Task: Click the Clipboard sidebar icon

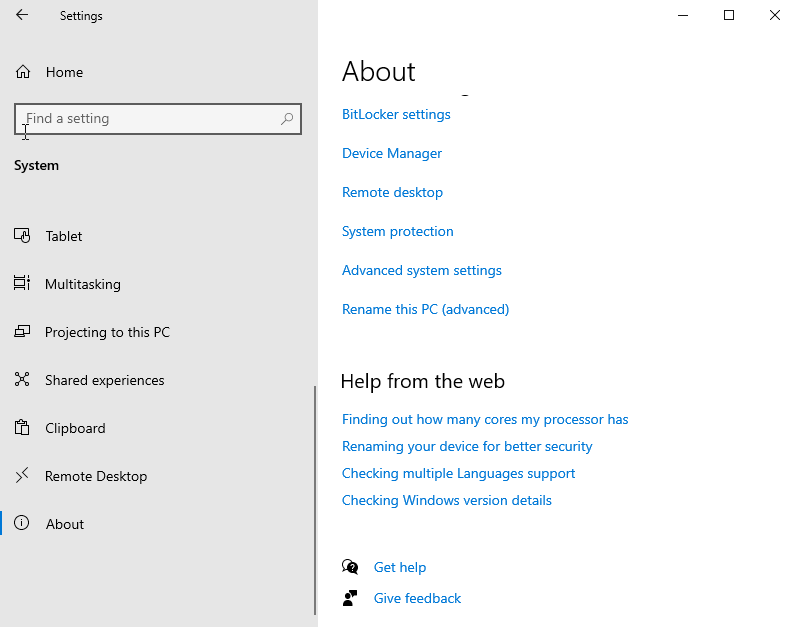Action: pos(22,428)
